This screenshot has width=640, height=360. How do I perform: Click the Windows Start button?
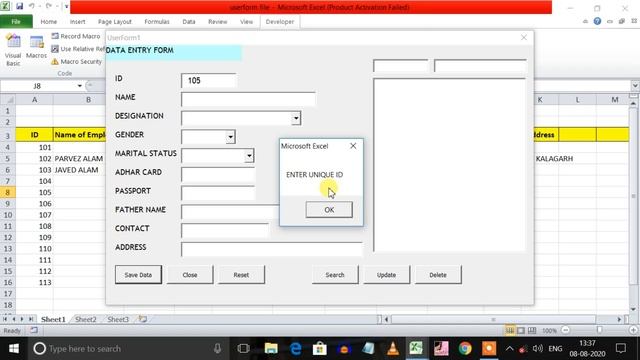pos(14,349)
